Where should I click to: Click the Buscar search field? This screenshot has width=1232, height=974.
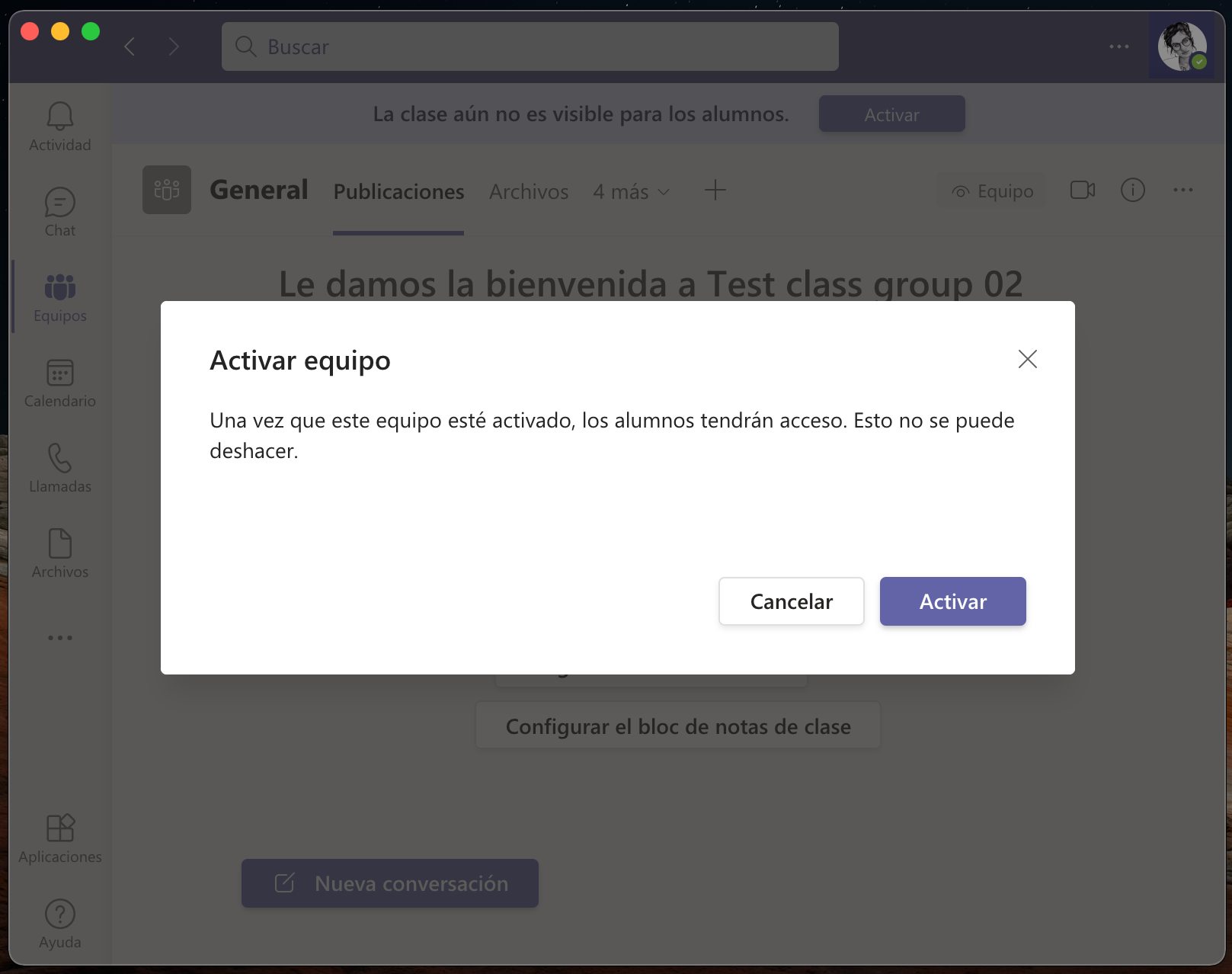(530, 46)
